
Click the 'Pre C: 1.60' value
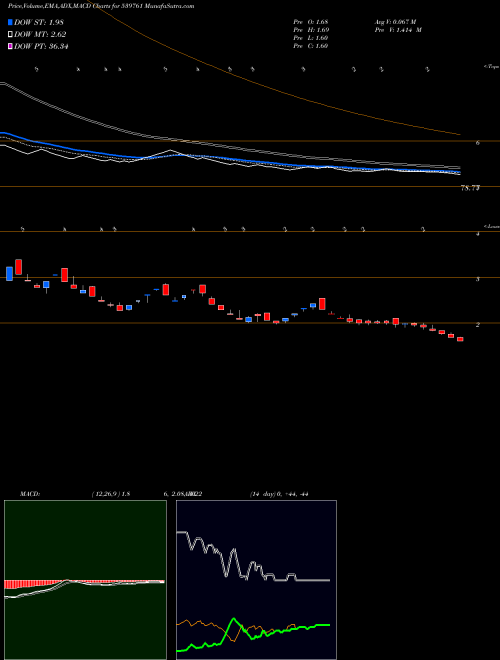[311, 46]
